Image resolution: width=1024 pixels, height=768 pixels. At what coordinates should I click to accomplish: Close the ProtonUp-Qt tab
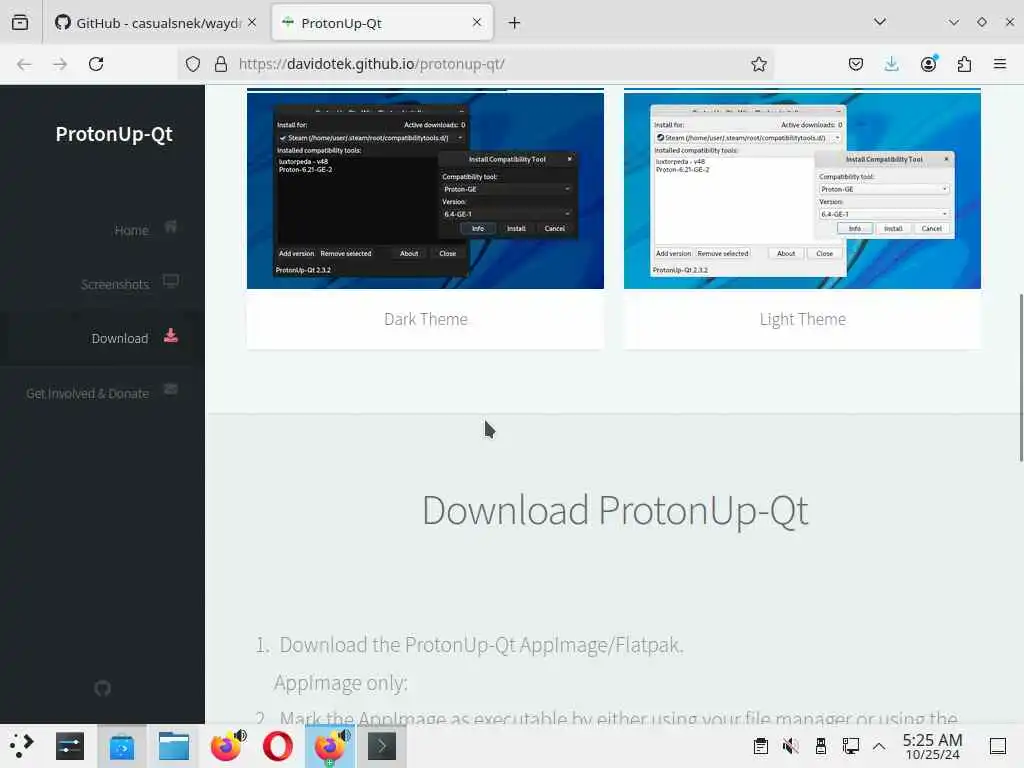coord(477,22)
